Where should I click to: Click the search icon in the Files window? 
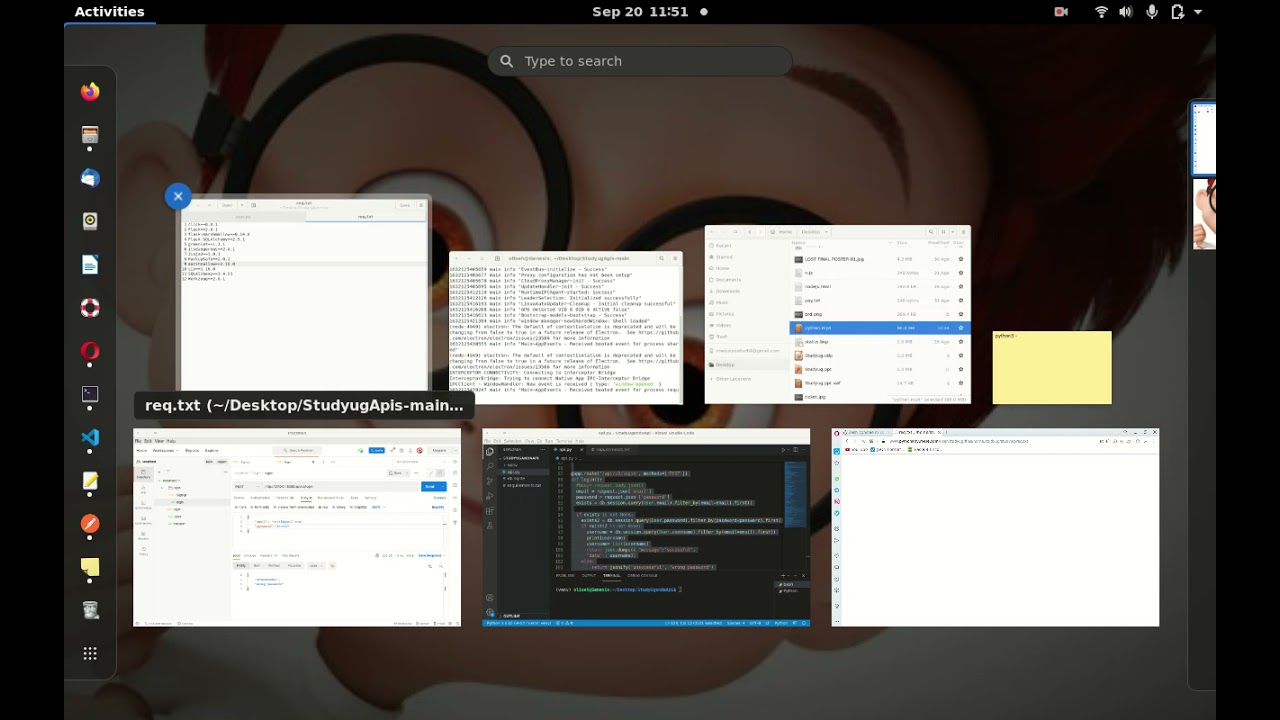click(x=931, y=232)
